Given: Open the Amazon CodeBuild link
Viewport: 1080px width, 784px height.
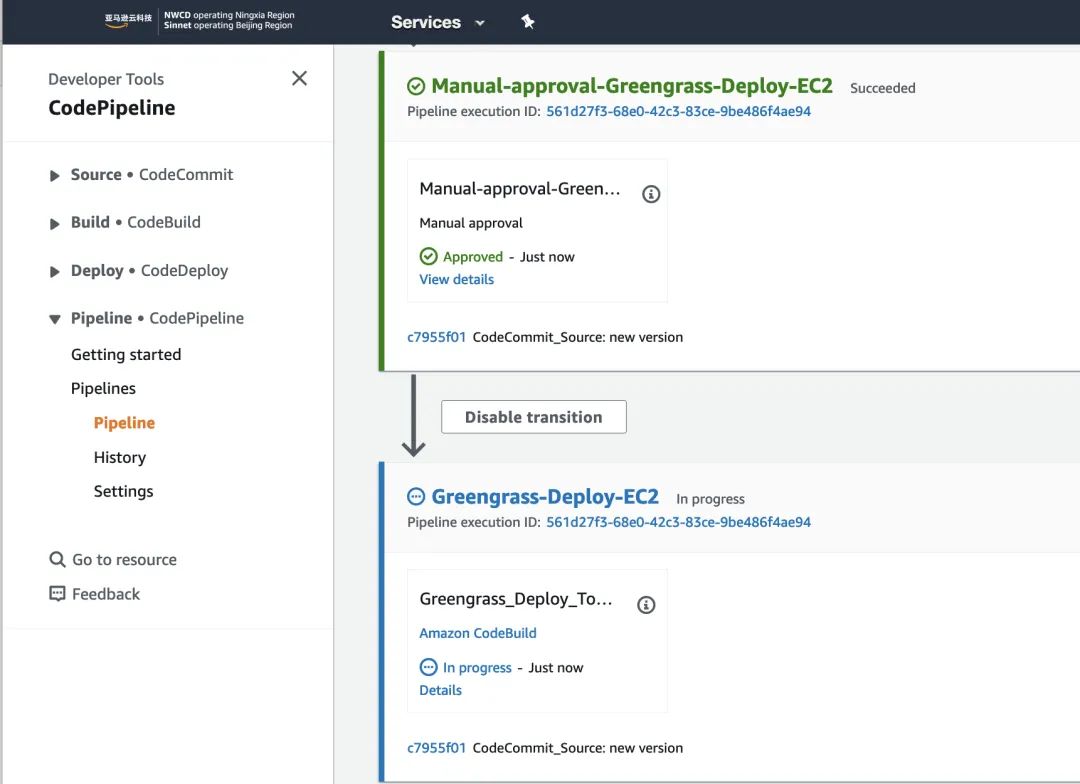Looking at the screenshot, I should [x=477, y=633].
